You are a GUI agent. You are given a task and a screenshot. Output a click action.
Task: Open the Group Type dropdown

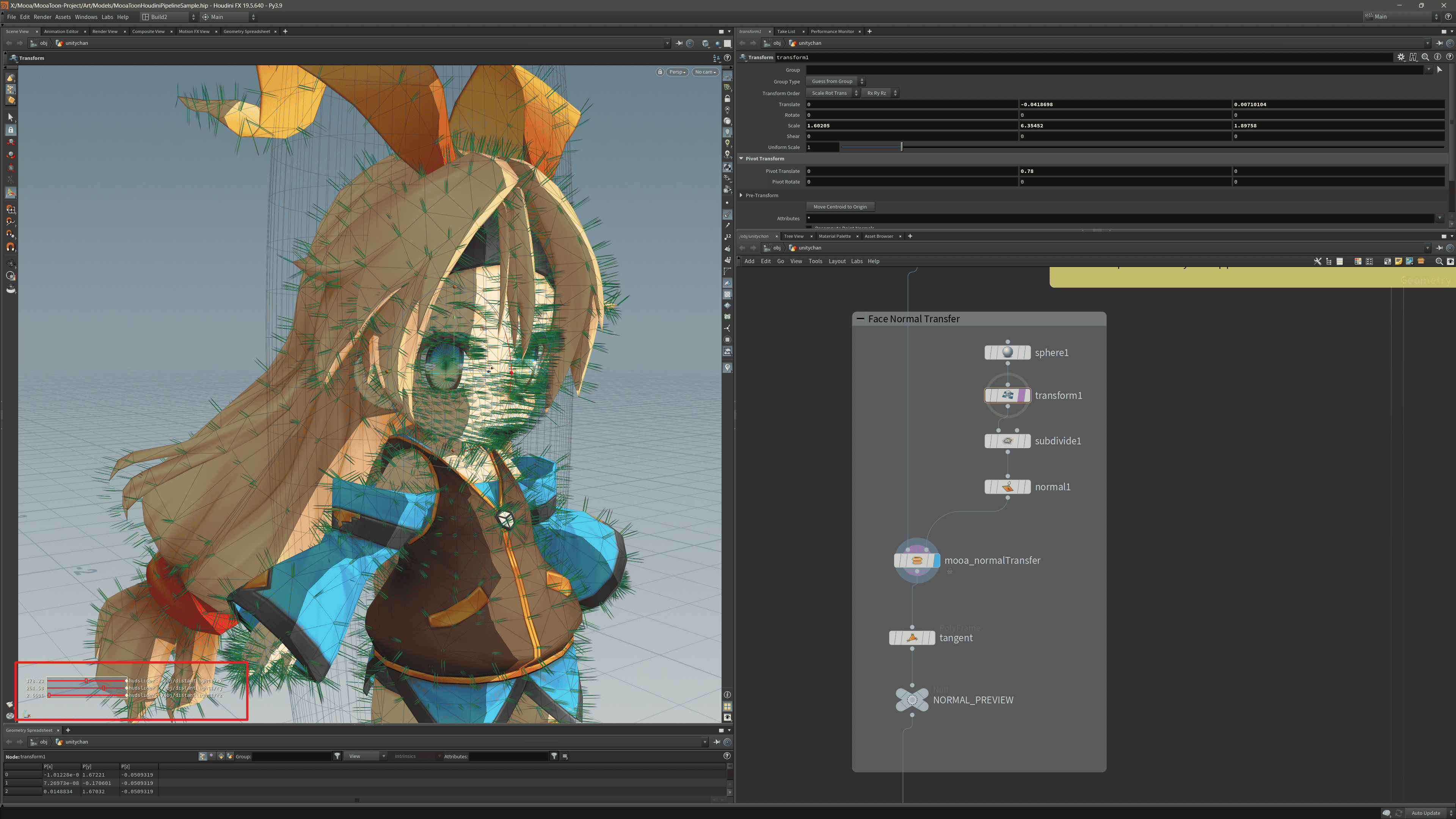[x=835, y=82]
